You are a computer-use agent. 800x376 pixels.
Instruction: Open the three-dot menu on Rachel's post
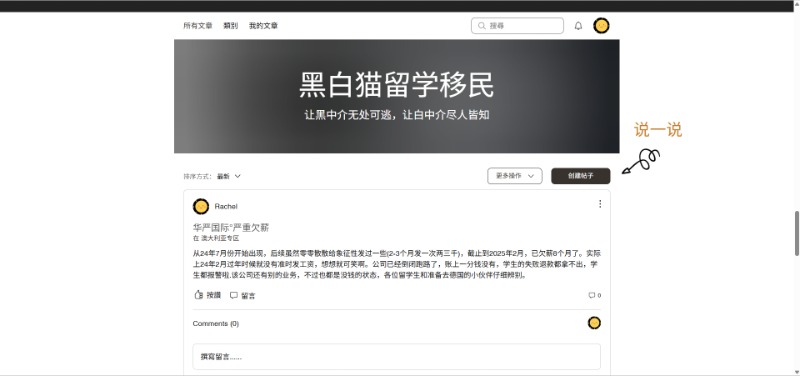(x=600, y=204)
